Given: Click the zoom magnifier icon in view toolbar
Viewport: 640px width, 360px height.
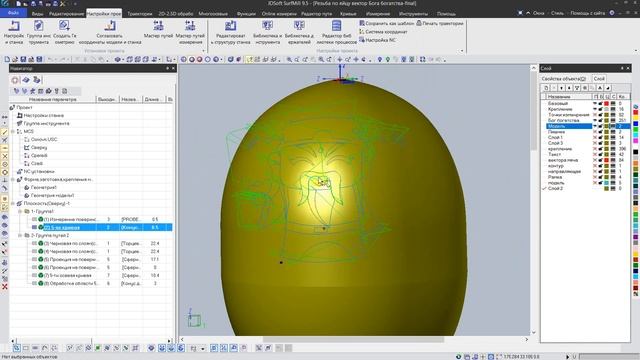Looking at the screenshot, I should tap(289, 60).
